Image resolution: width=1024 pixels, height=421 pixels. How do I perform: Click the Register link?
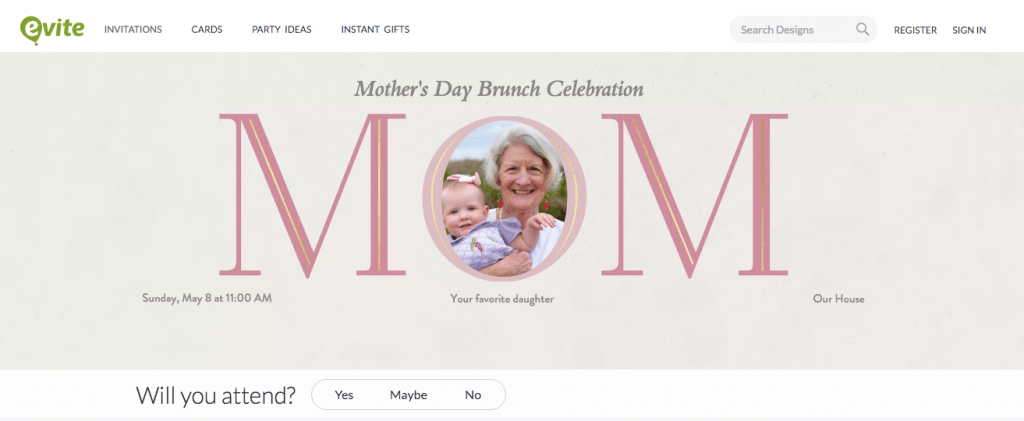click(x=915, y=30)
